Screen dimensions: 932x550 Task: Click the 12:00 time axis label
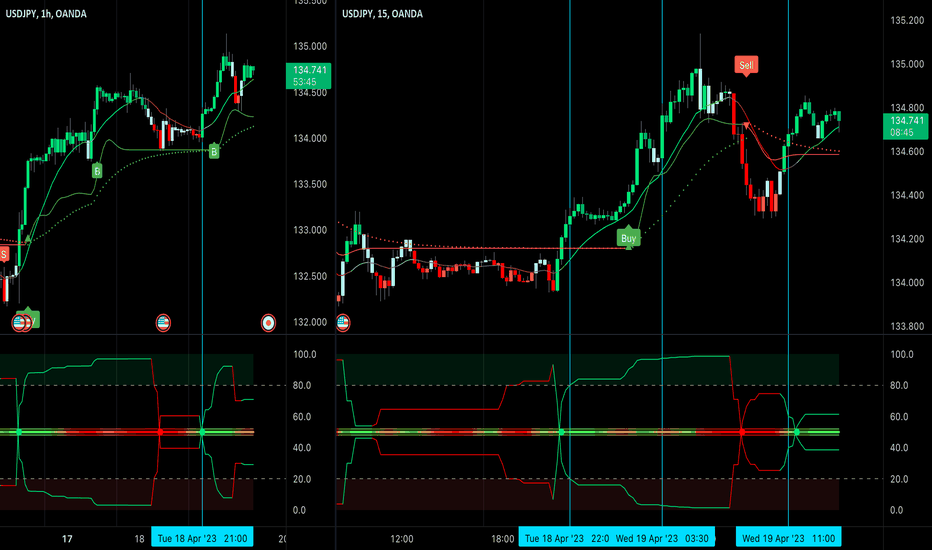[x=402, y=539]
